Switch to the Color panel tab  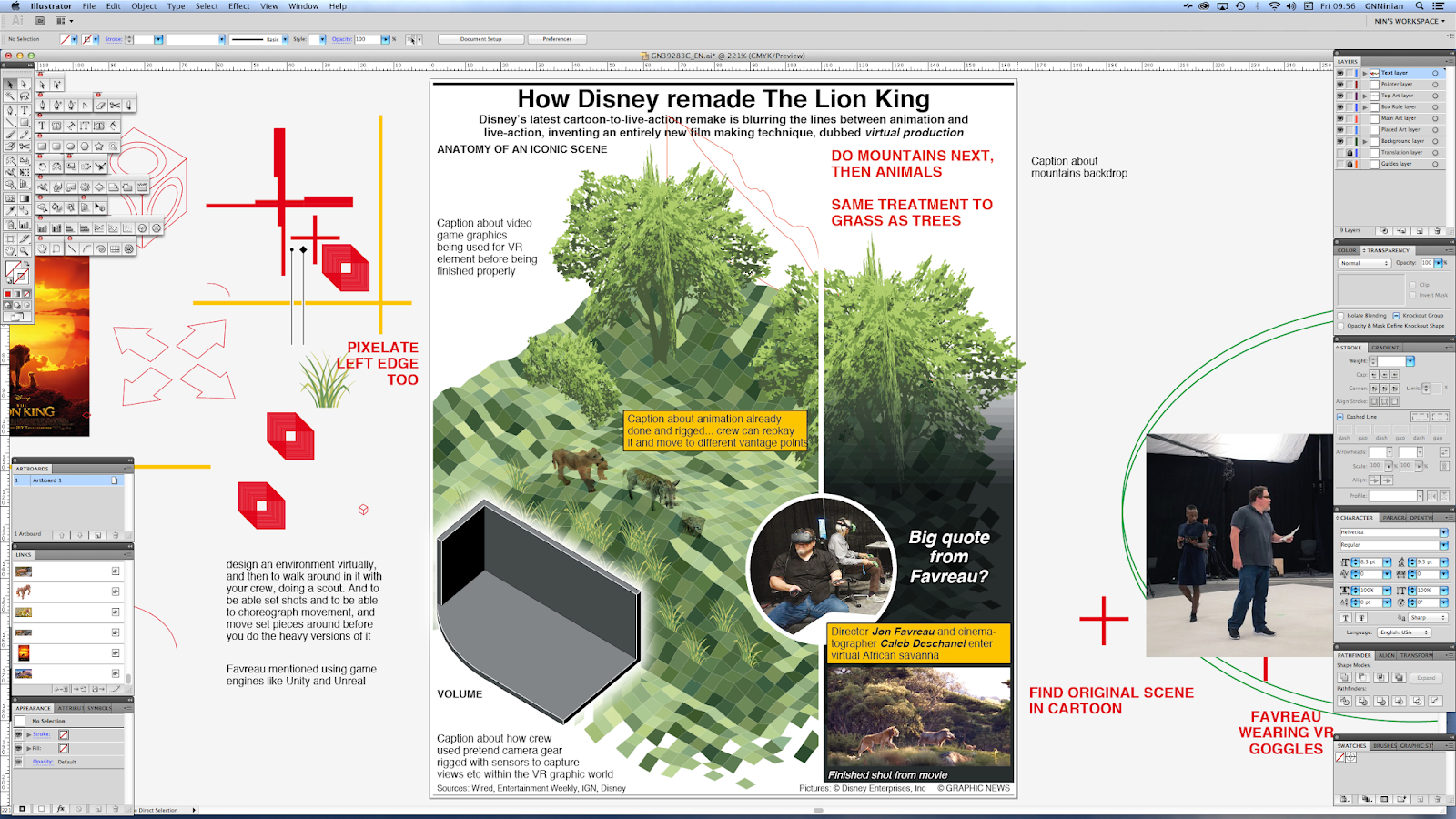coord(1347,250)
